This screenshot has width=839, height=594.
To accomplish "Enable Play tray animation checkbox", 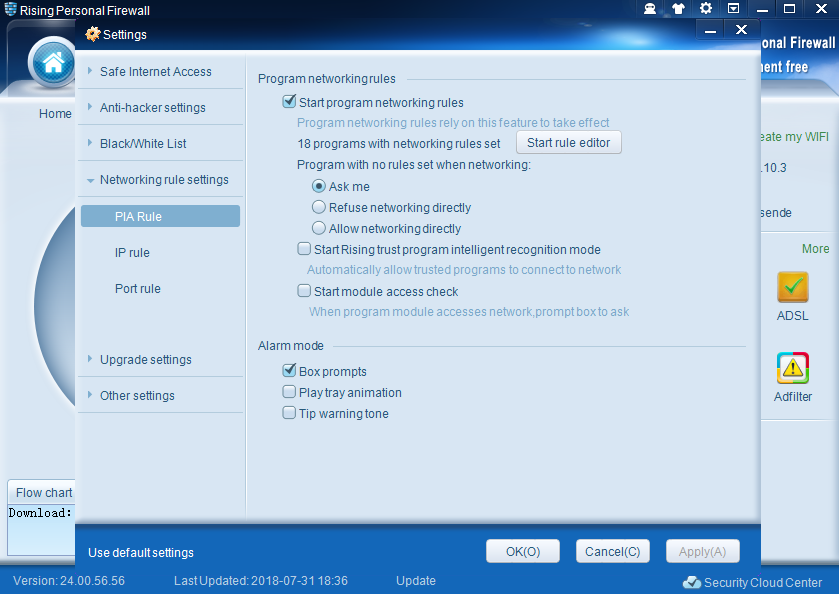I will (289, 392).
